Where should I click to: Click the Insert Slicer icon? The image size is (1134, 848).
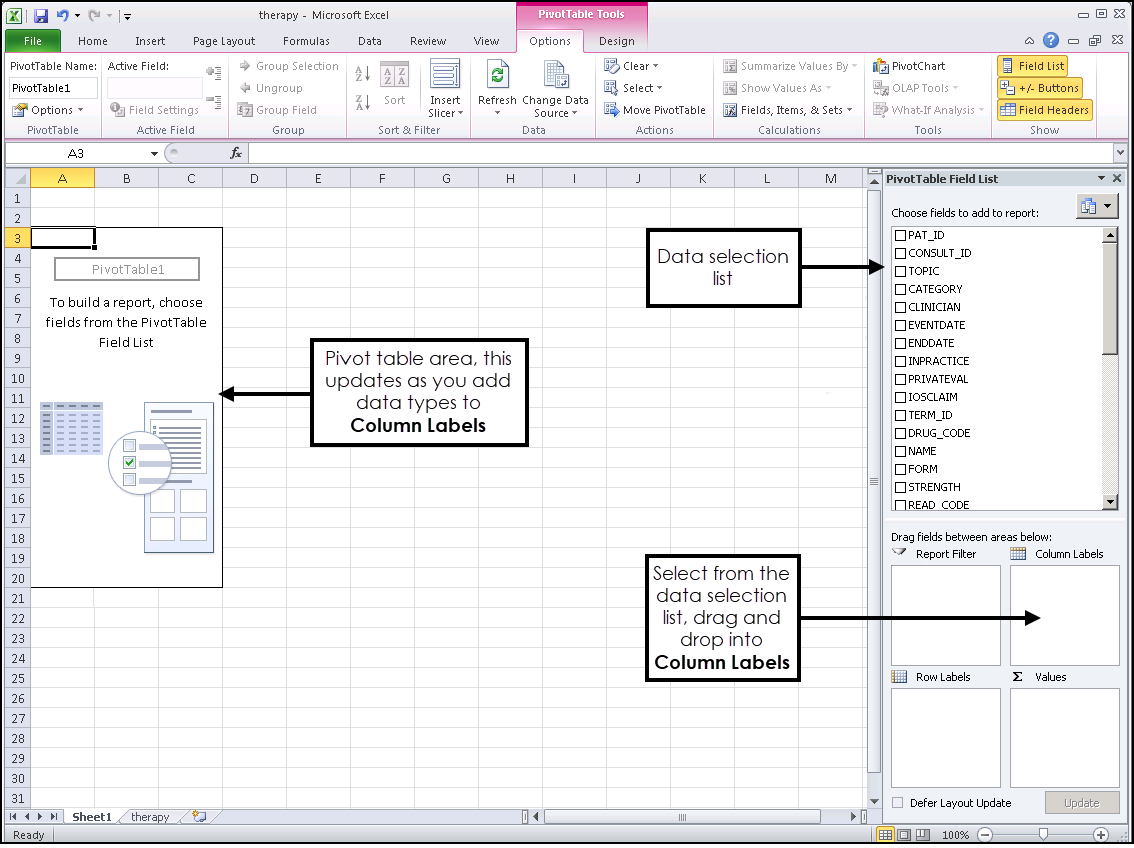(445, 77)
